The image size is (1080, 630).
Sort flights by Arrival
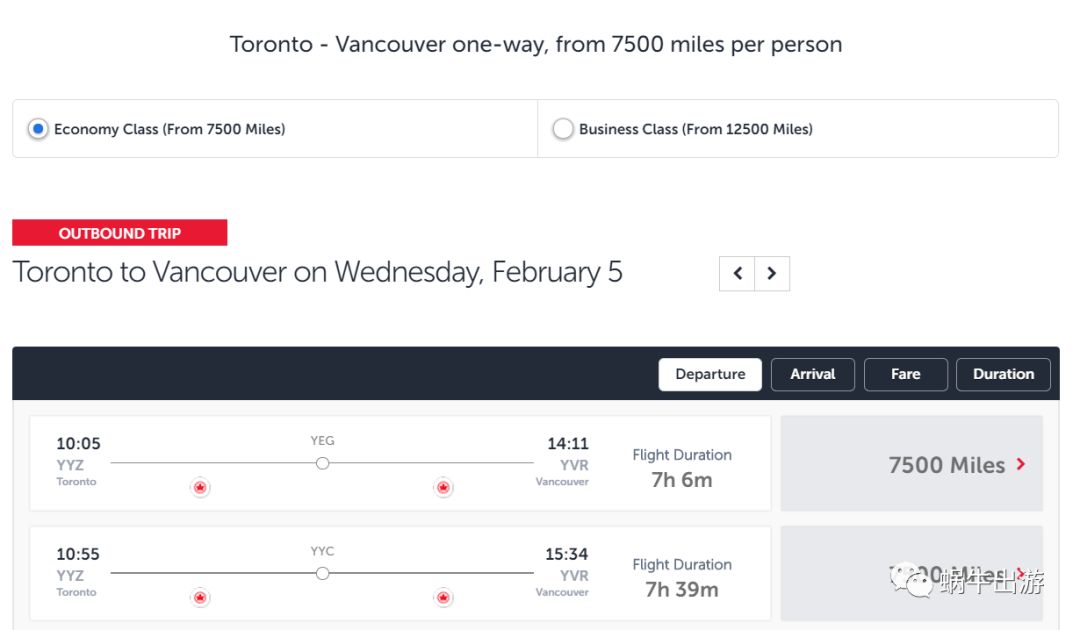pos(812,374)
